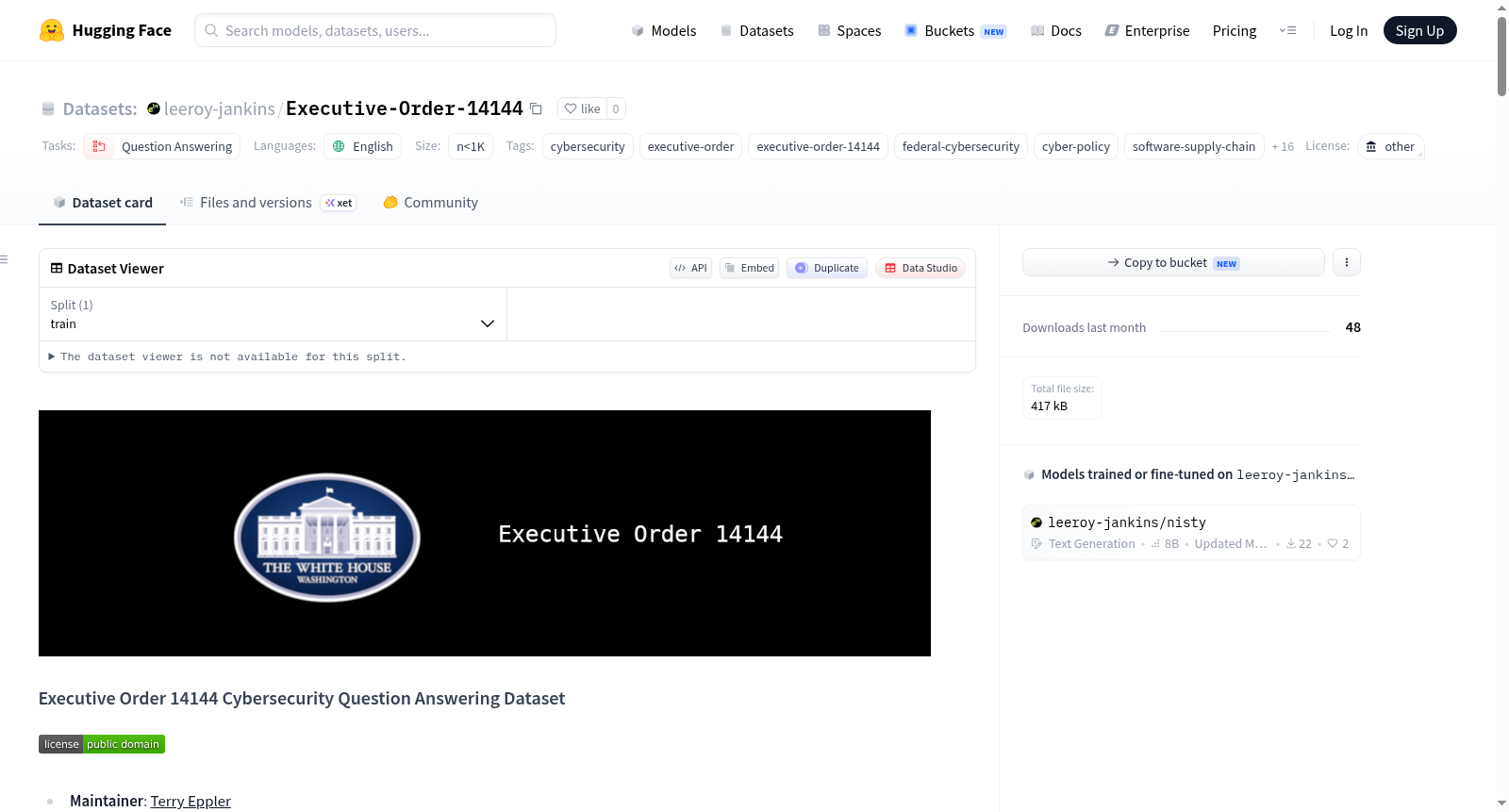
Task: Click the 417 kB file size value
Action: (x=1049, y=406)
